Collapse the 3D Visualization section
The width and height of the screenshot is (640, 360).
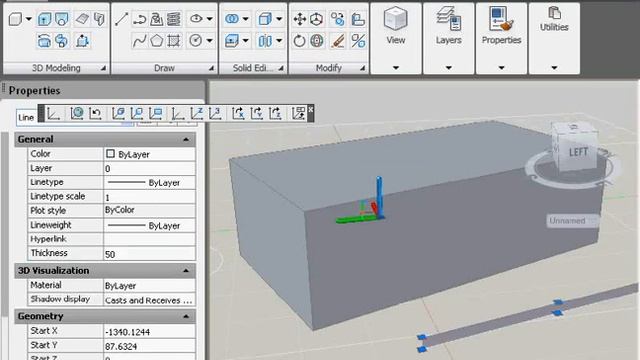pos(186,271)
